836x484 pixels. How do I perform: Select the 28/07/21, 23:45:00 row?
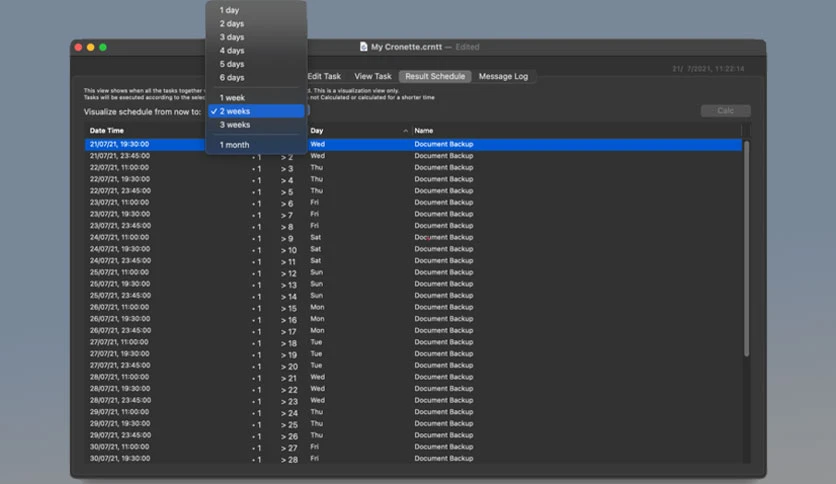coord(413,400)
